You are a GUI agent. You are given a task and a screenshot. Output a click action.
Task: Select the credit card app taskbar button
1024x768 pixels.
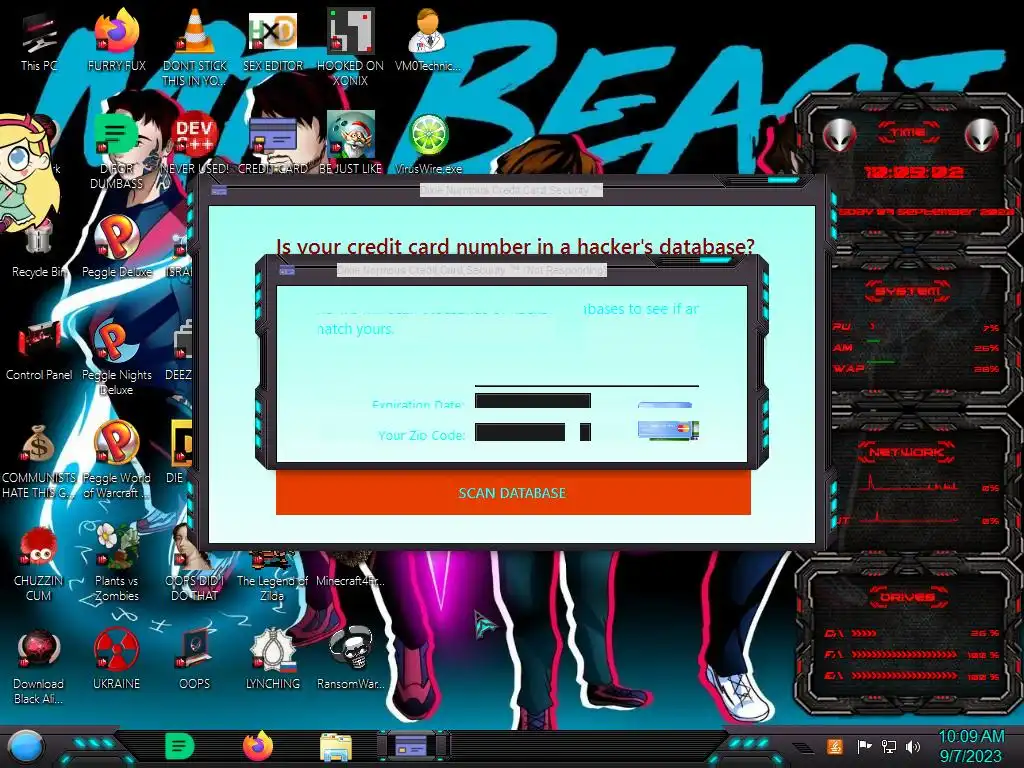[x=412, y=746]
